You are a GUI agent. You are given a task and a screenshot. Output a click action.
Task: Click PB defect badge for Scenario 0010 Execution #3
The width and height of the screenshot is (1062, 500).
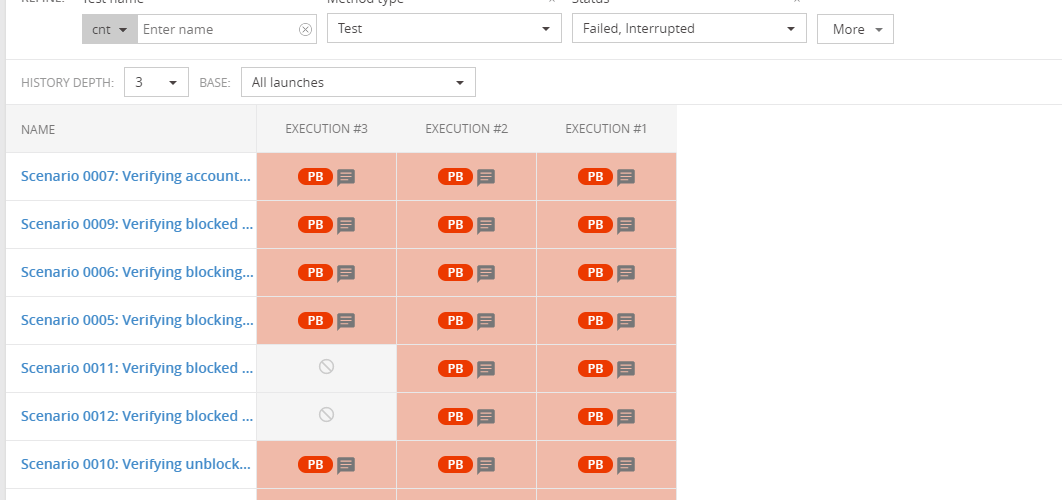tap(316, 465)
